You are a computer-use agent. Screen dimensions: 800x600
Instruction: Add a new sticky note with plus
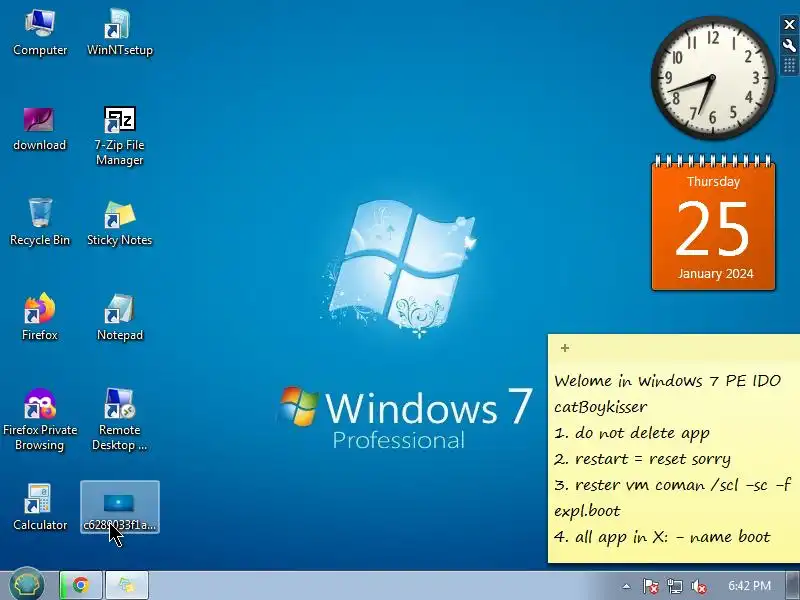click(x=565, y=348)
